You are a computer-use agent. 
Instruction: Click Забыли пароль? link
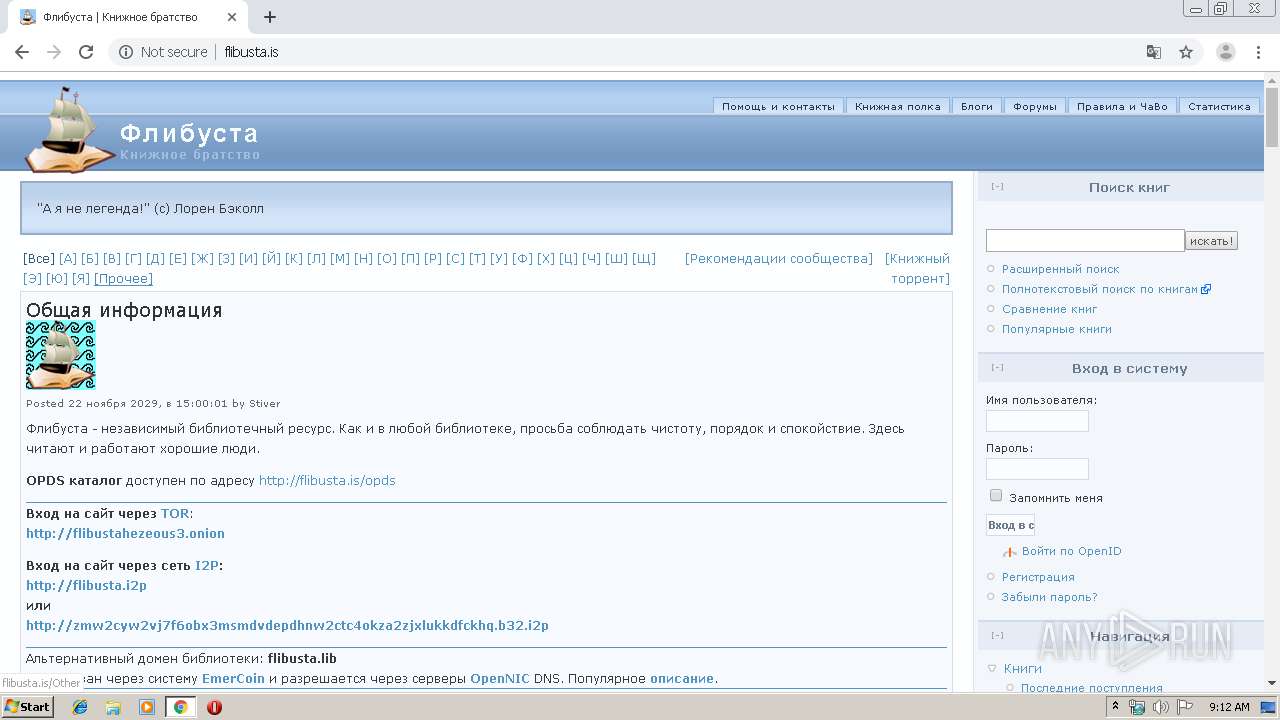tap(1050, 597)
